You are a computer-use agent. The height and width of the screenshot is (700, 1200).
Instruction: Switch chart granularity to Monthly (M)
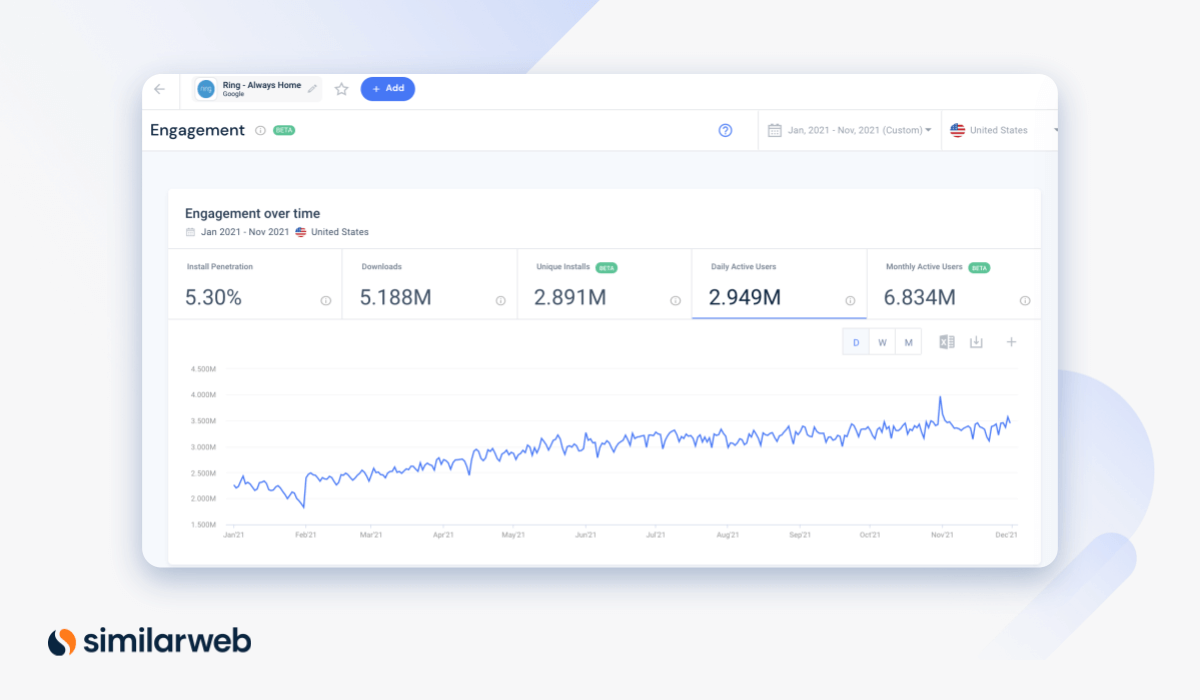coord(908,342)
